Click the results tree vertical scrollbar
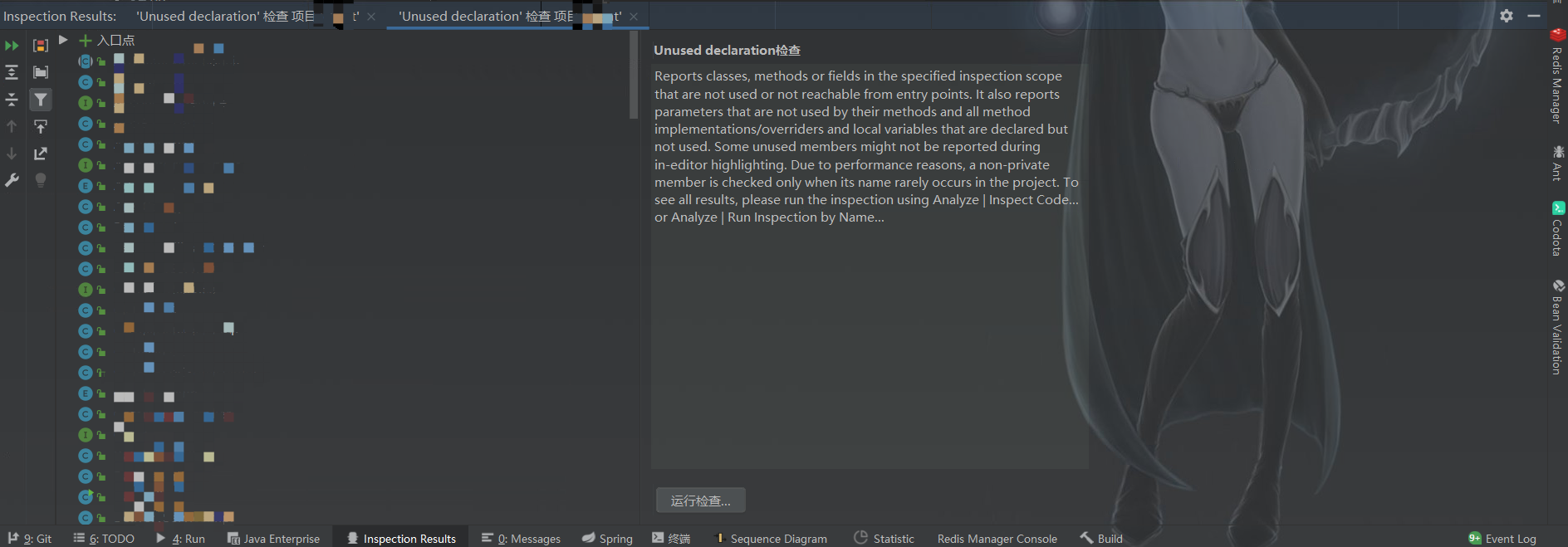This screenshot has width=1568, height=547. (x=634, y=75)
